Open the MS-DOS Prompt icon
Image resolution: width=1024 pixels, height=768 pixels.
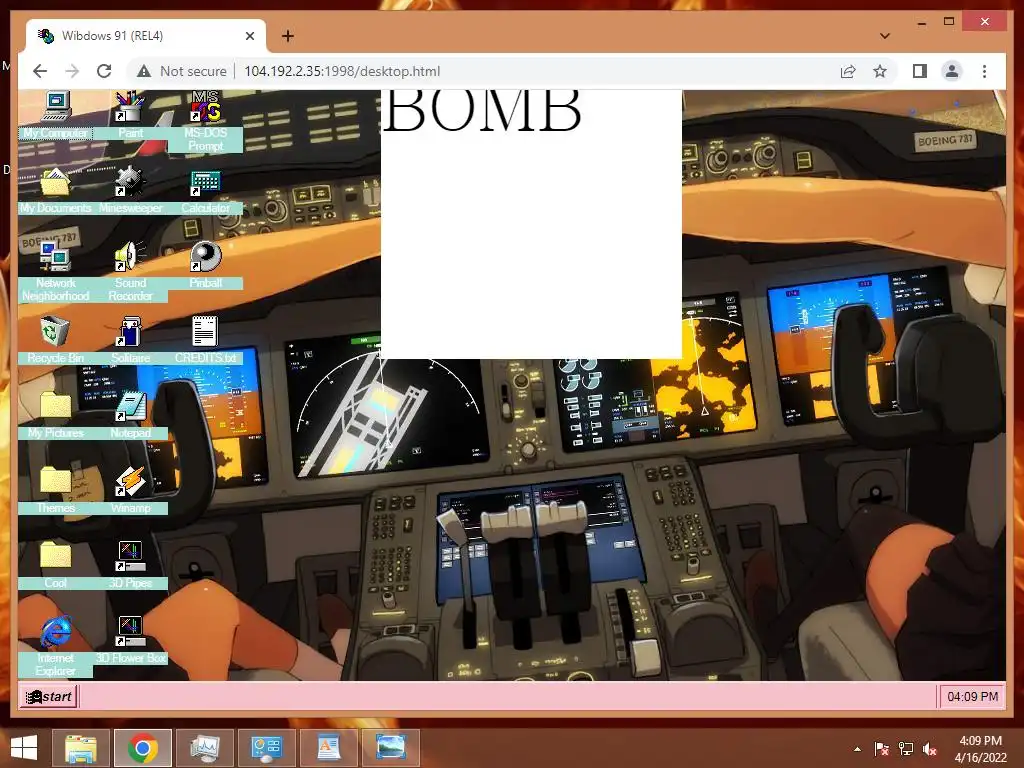pos(206,106)
